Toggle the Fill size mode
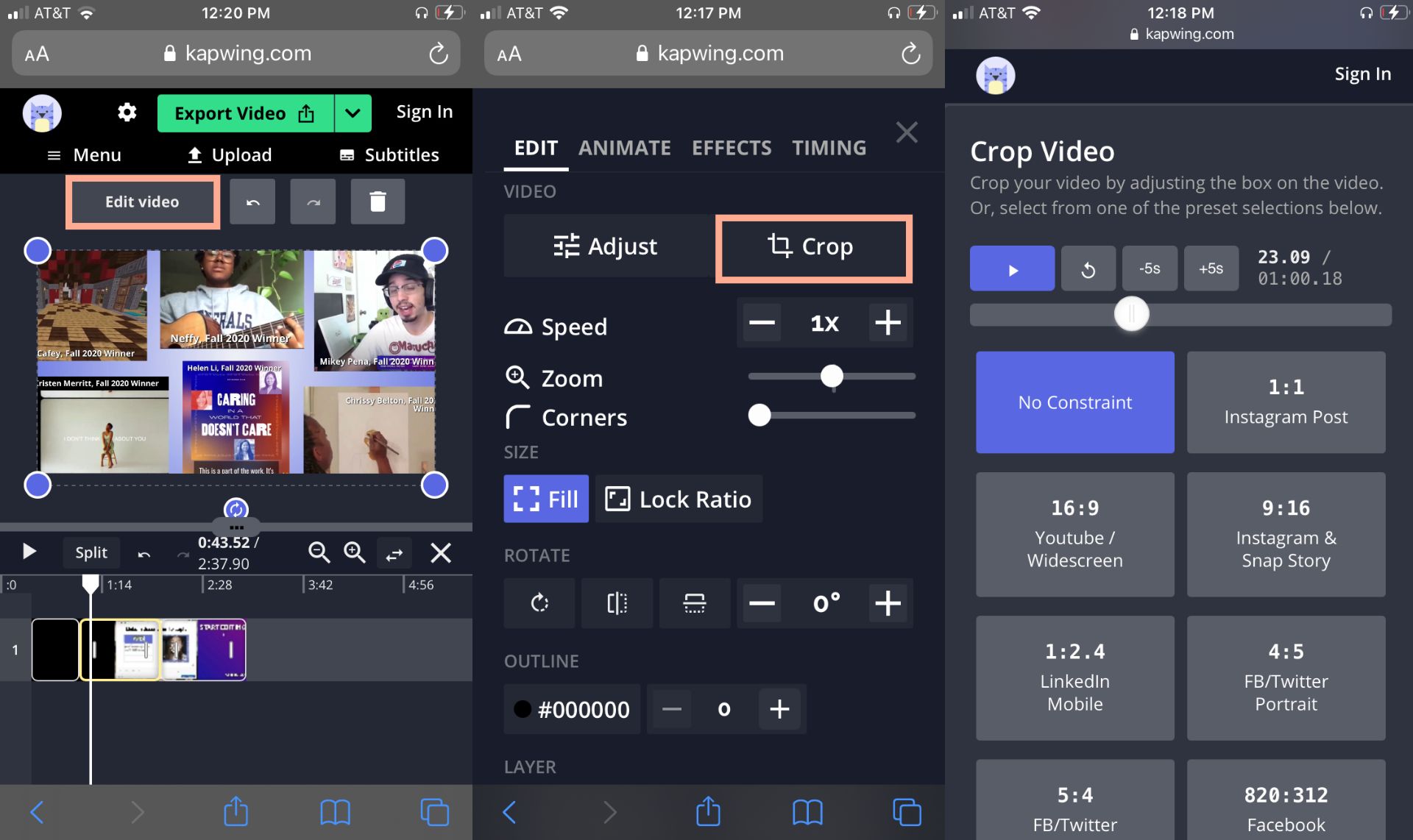 click(x=545, y=499)
